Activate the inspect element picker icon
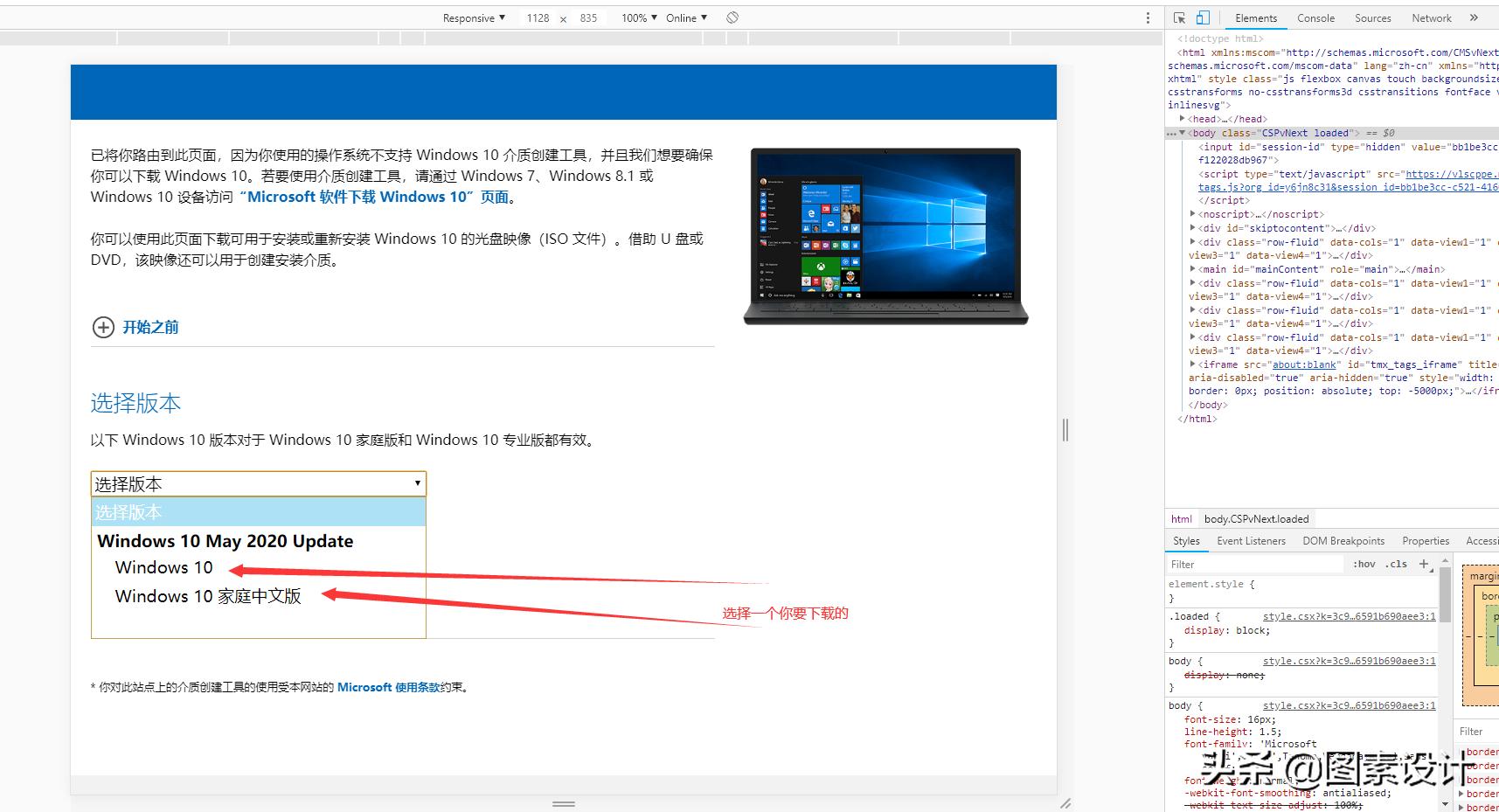The height and width of the screenshot is (812, 1499). 1179,17
